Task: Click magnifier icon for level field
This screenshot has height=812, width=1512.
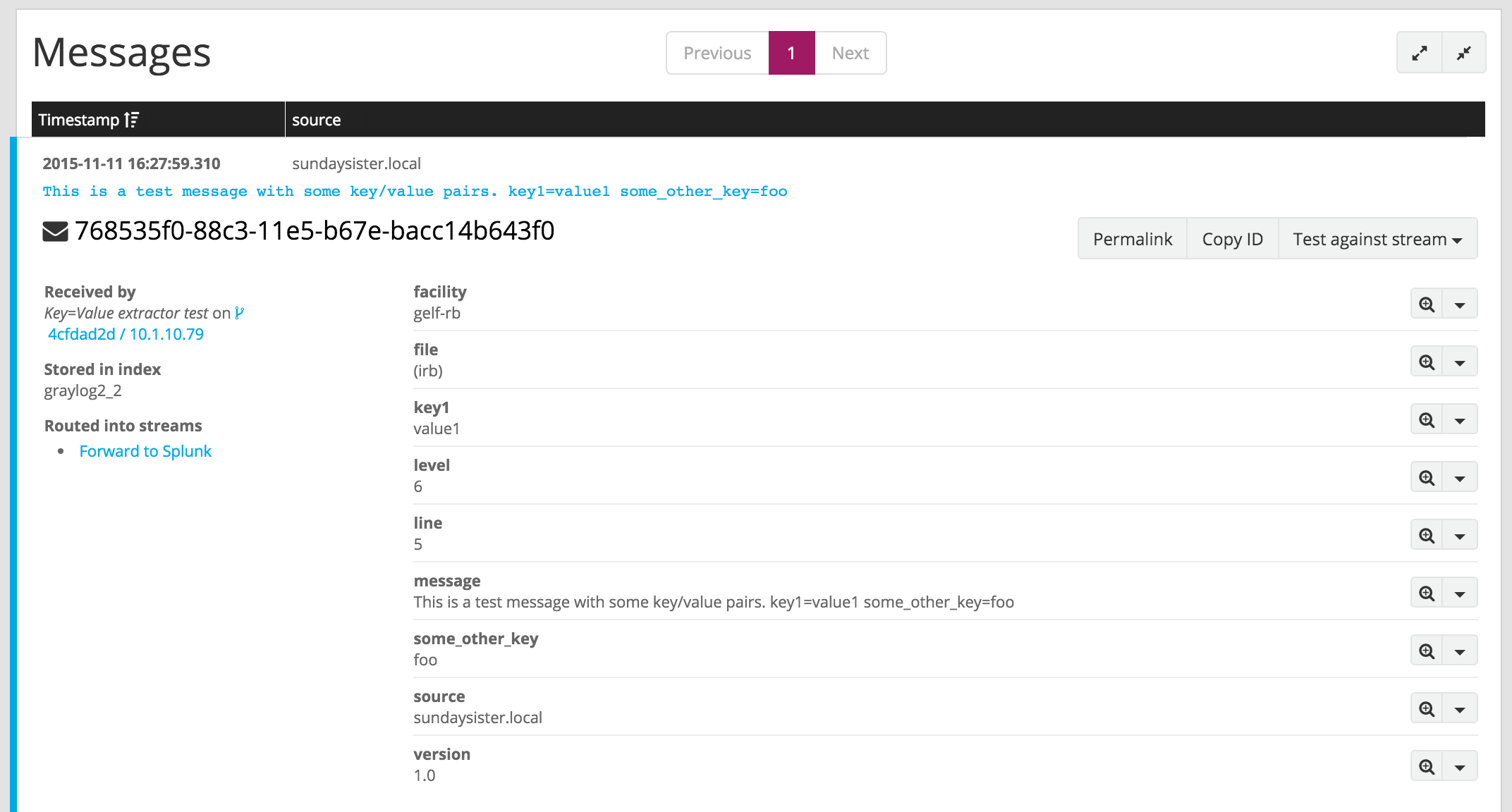Action: [1427, 478]
